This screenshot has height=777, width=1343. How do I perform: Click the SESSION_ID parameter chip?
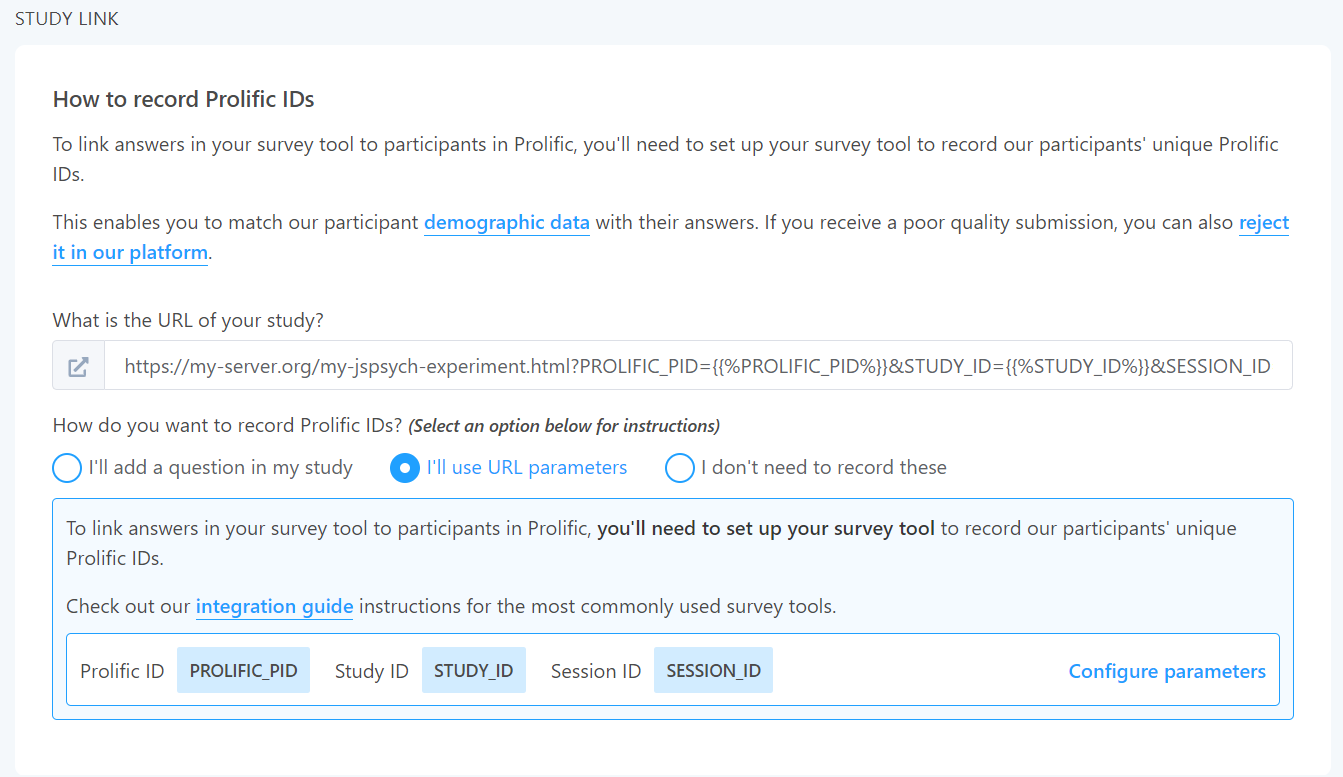tap(713, 671)
